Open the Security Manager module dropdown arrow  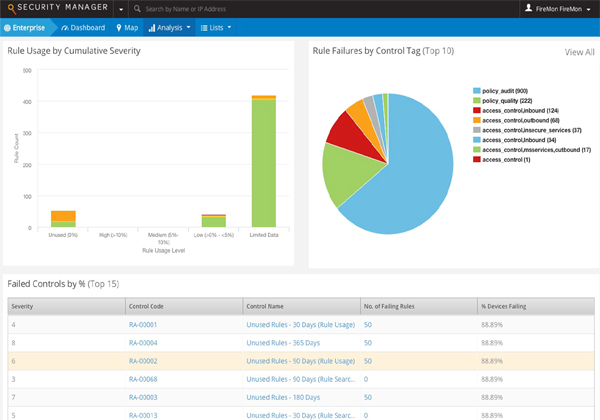[x=121, y=9]
